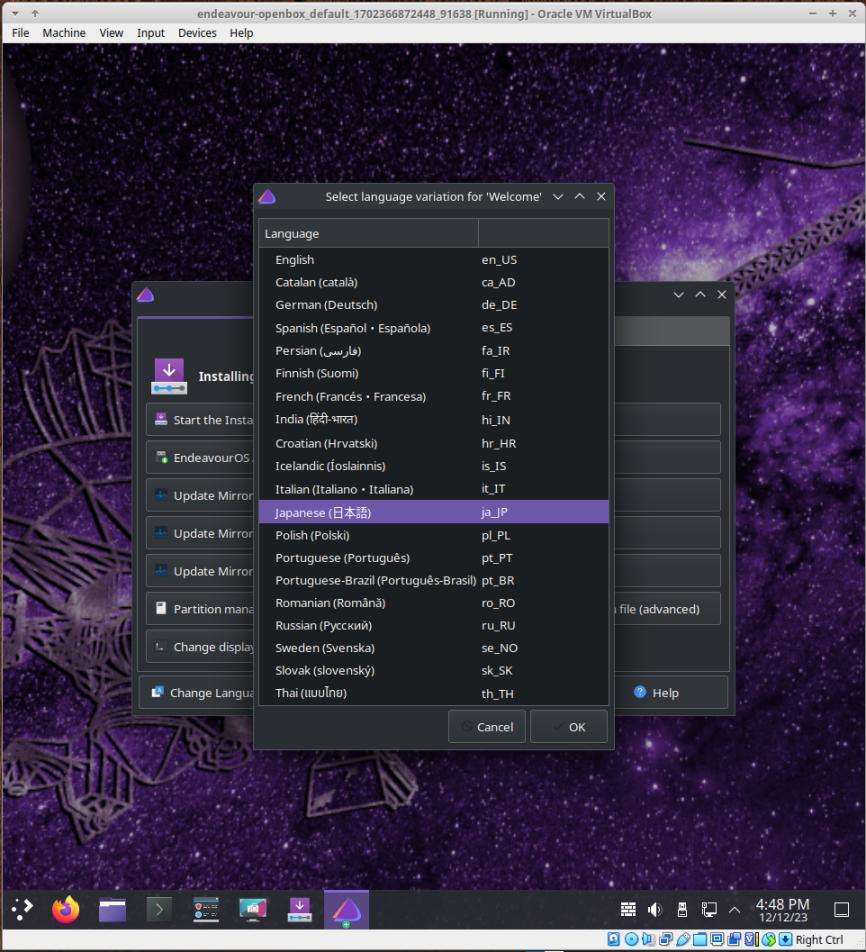866x952 pixels.
Task: Click the EndeavourOS logo in Welcome window
Action: pyautogui.click(x=146, y=295)
